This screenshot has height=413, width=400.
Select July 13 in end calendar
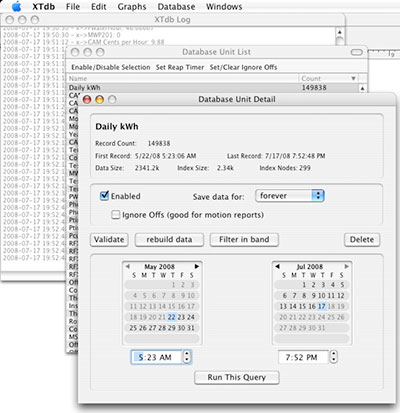(283, 306)
